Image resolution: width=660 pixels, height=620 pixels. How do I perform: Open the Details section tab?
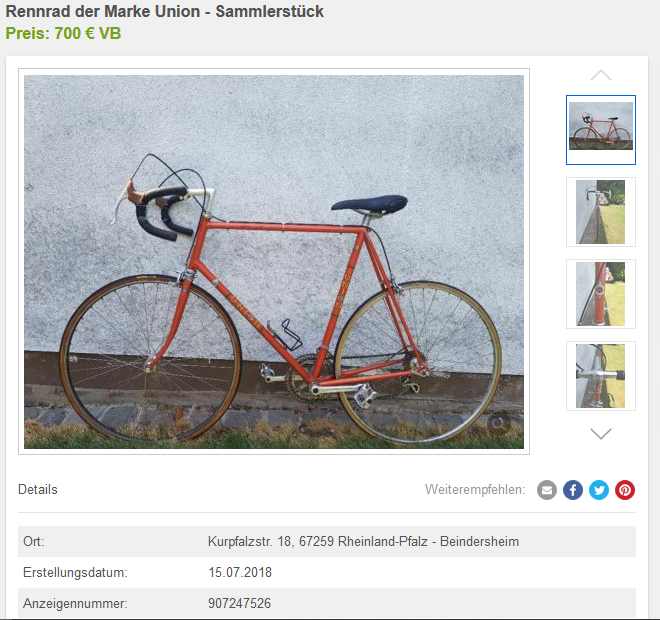coord(38,490)
